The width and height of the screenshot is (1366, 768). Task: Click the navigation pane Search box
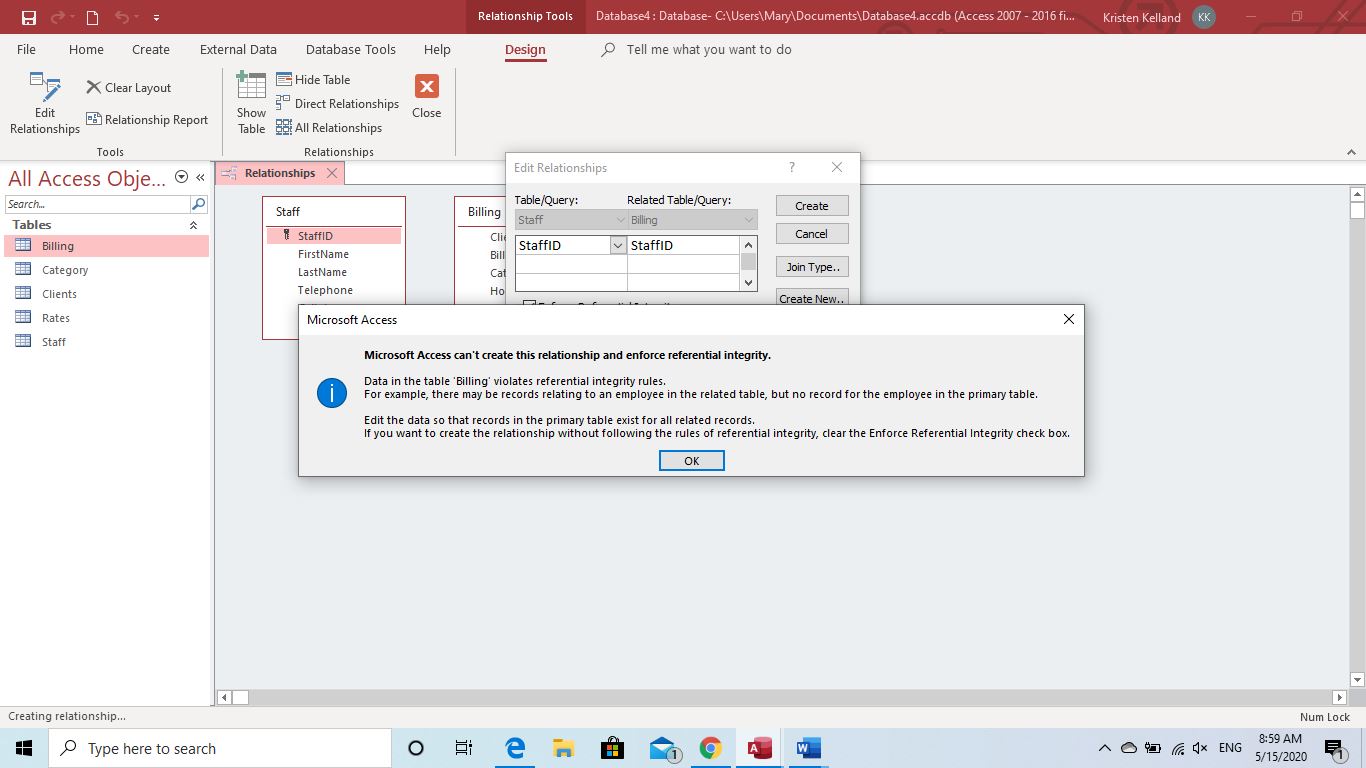pos(97,204)
